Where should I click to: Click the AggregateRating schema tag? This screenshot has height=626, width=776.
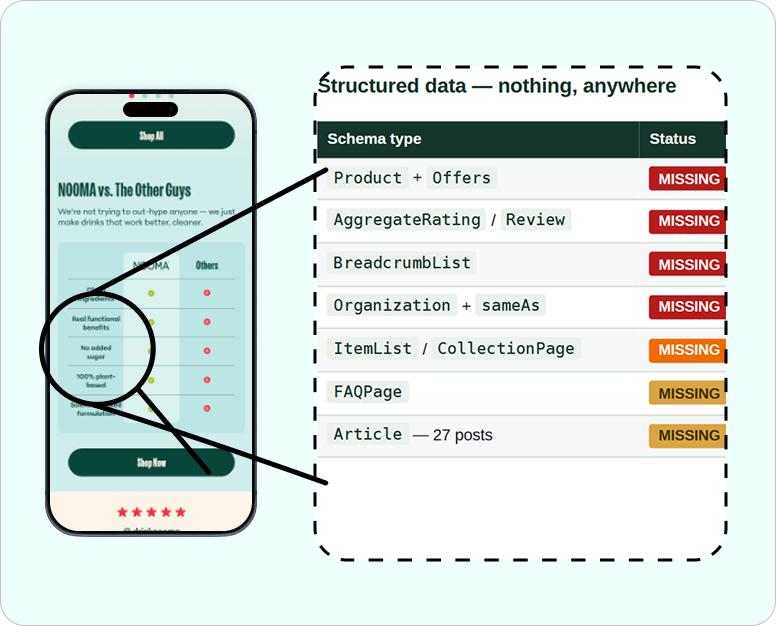(x=407, y=220)
